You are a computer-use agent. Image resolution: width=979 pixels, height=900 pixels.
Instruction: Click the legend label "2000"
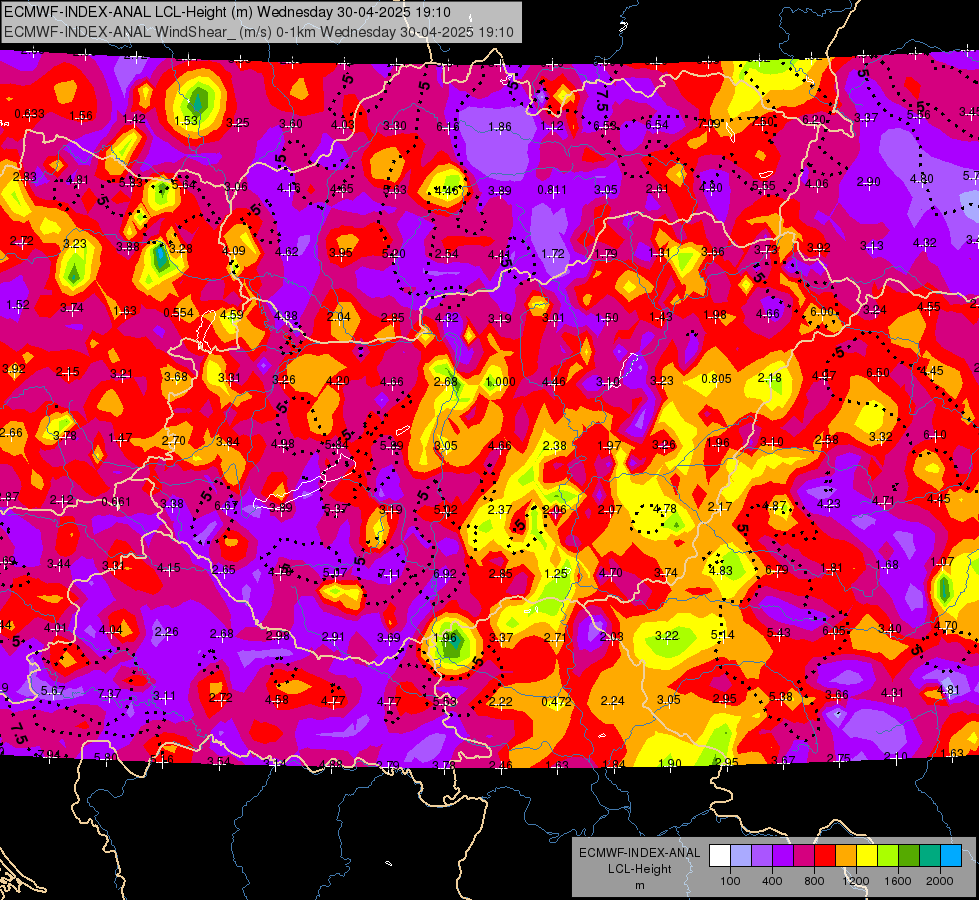(939, 881)
